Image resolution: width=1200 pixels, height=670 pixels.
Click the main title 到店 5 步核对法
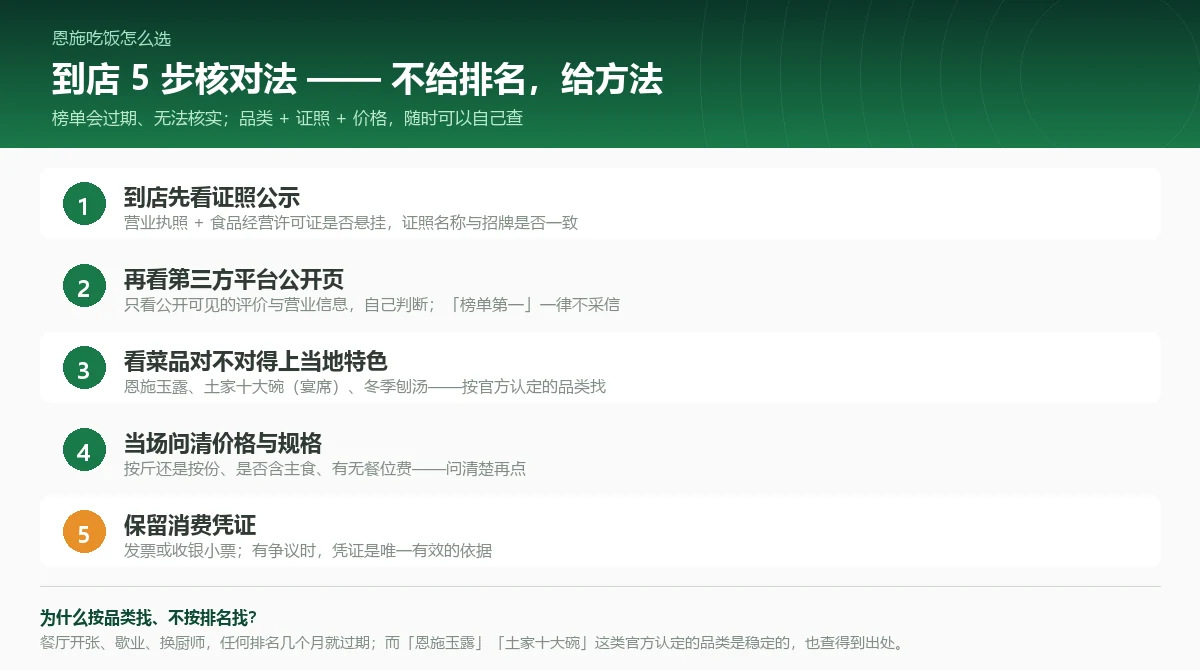click(x=174, y=79)
